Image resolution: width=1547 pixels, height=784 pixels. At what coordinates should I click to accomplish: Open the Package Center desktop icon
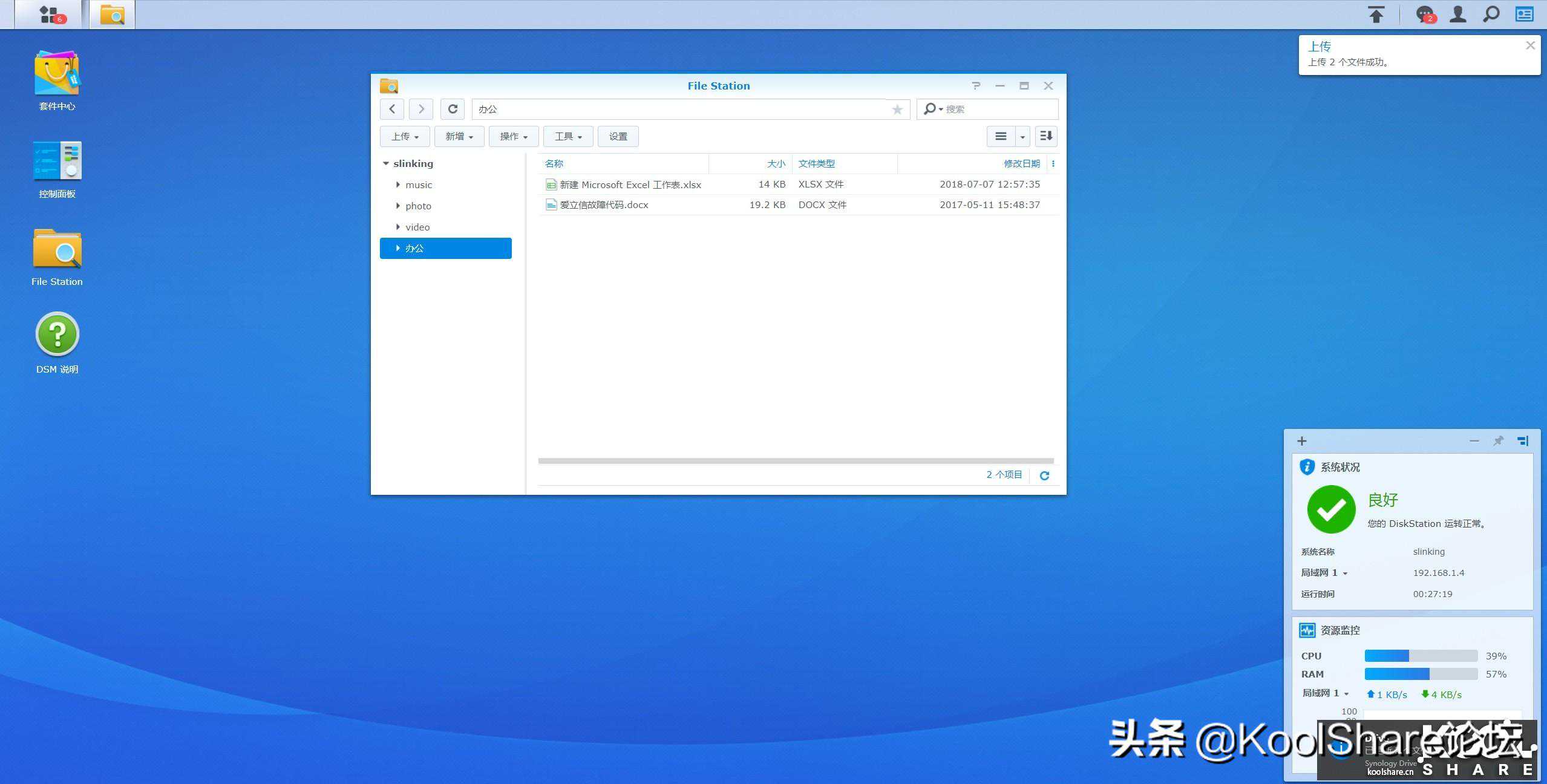[57, 73]
